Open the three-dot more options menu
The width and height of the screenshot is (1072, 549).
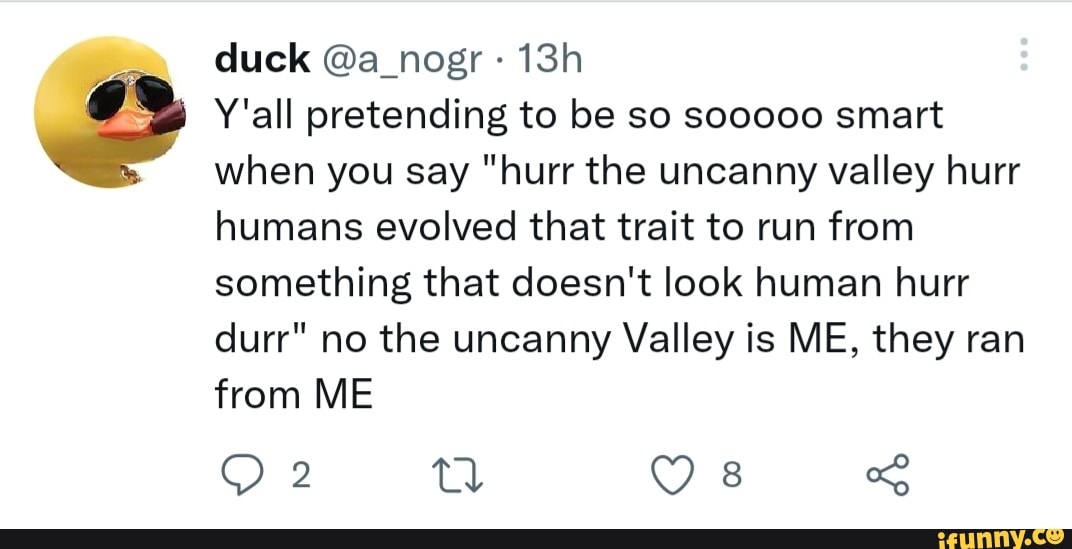[x=1023, y=54]
